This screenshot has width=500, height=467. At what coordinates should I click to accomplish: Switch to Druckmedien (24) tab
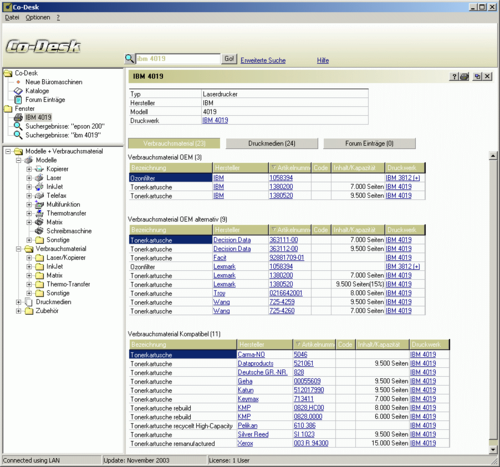(272, 143)
